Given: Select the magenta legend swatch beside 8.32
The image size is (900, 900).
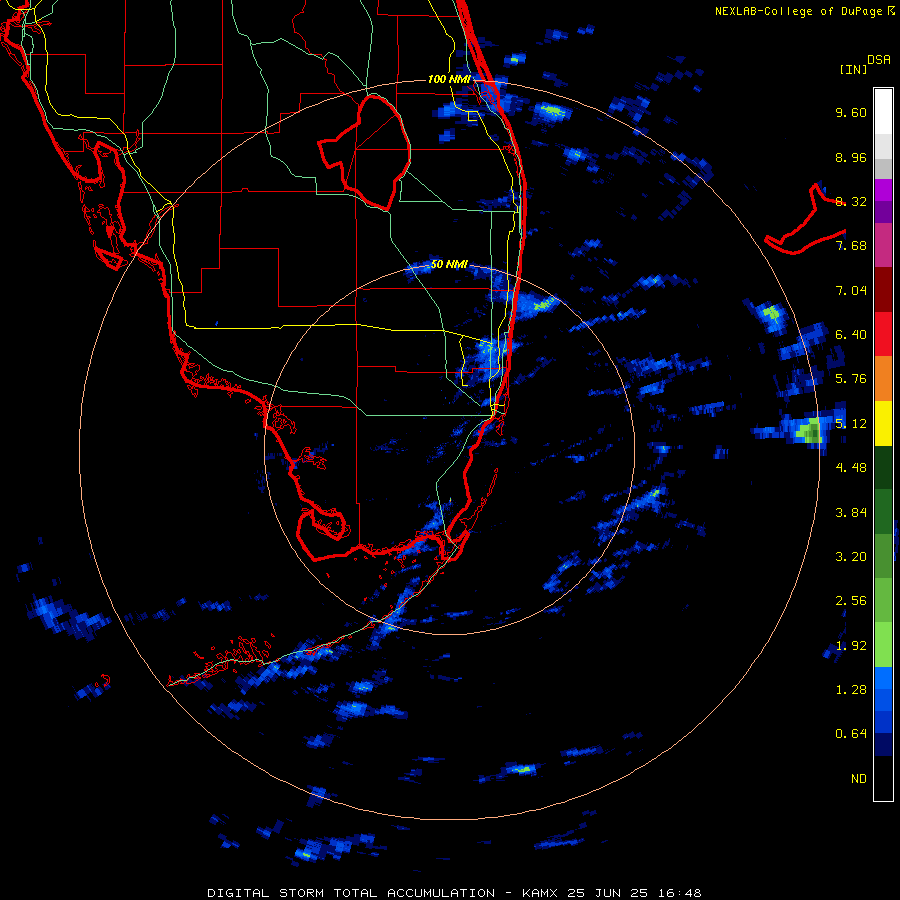Looking at the screenshot, I should click(883, 190).
